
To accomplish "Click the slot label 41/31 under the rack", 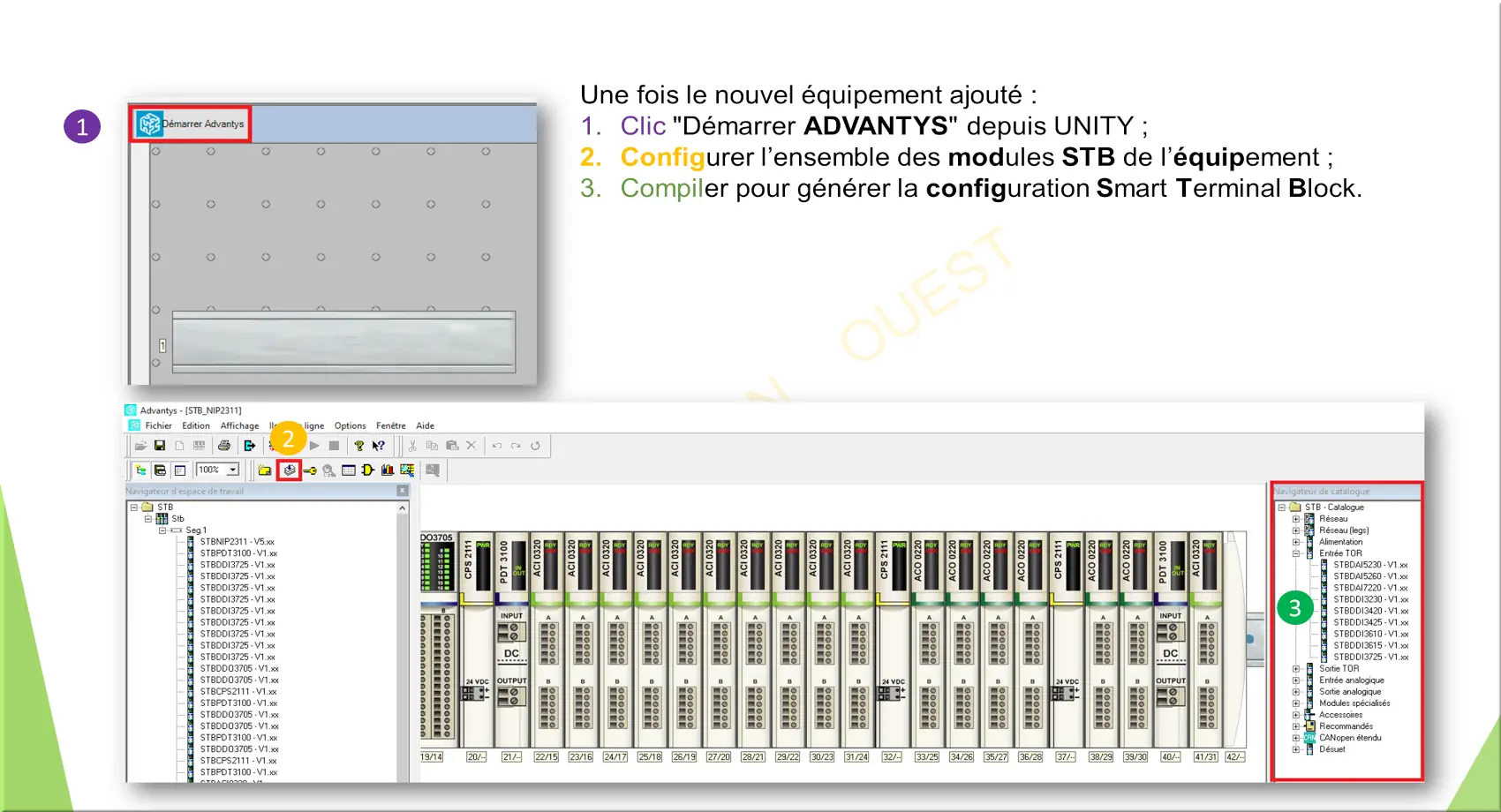I will coord(1206,757).
